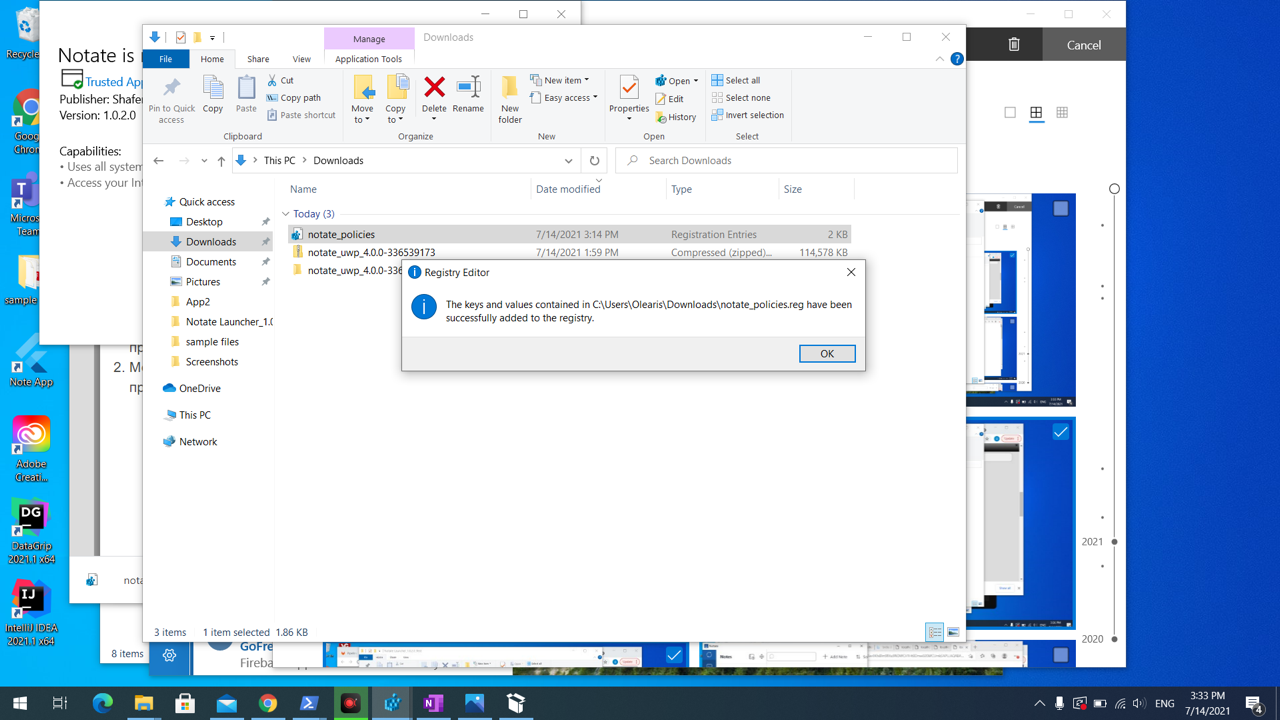Click the Rename icon in Organize group
1280x720 pixels.
pyautogui.click(x=468, y=87)
